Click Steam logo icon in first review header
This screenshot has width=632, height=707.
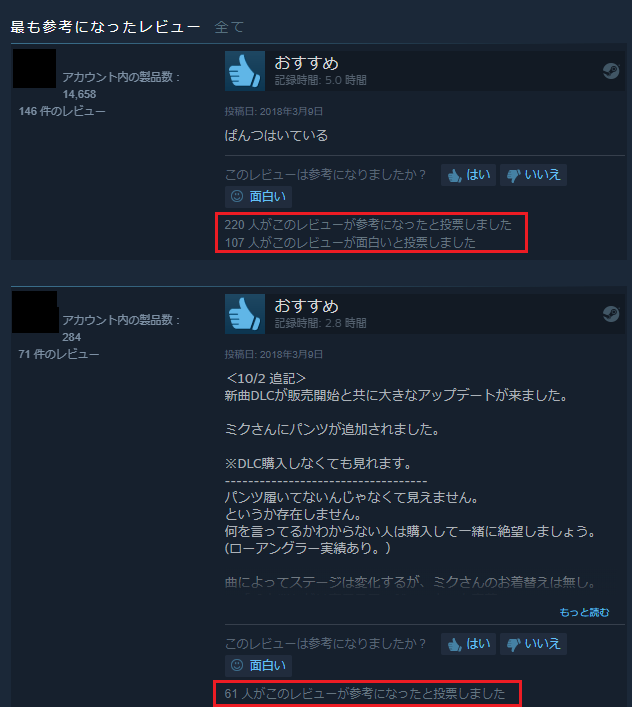point(611,71)
